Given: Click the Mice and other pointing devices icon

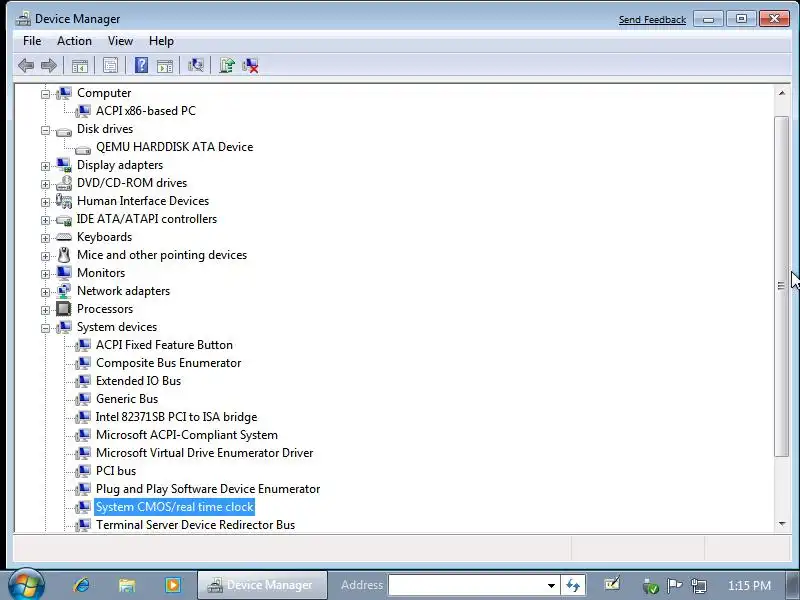Looking at the screenshot, I should (64, 255).
